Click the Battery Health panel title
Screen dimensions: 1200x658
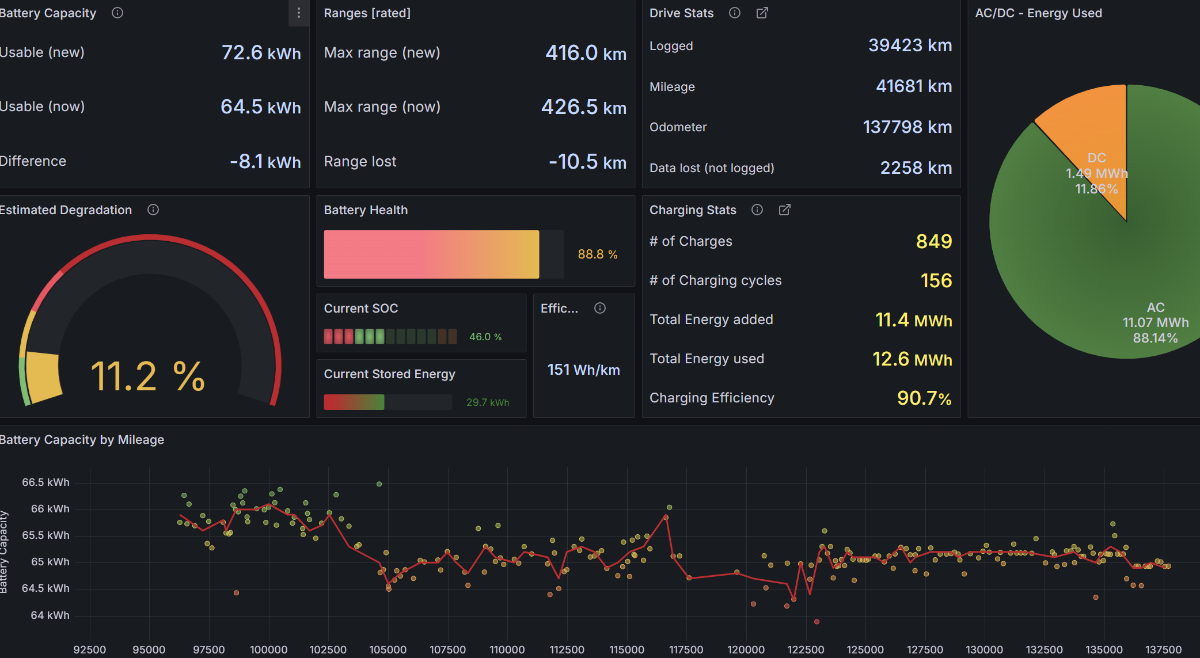point(366,210)
